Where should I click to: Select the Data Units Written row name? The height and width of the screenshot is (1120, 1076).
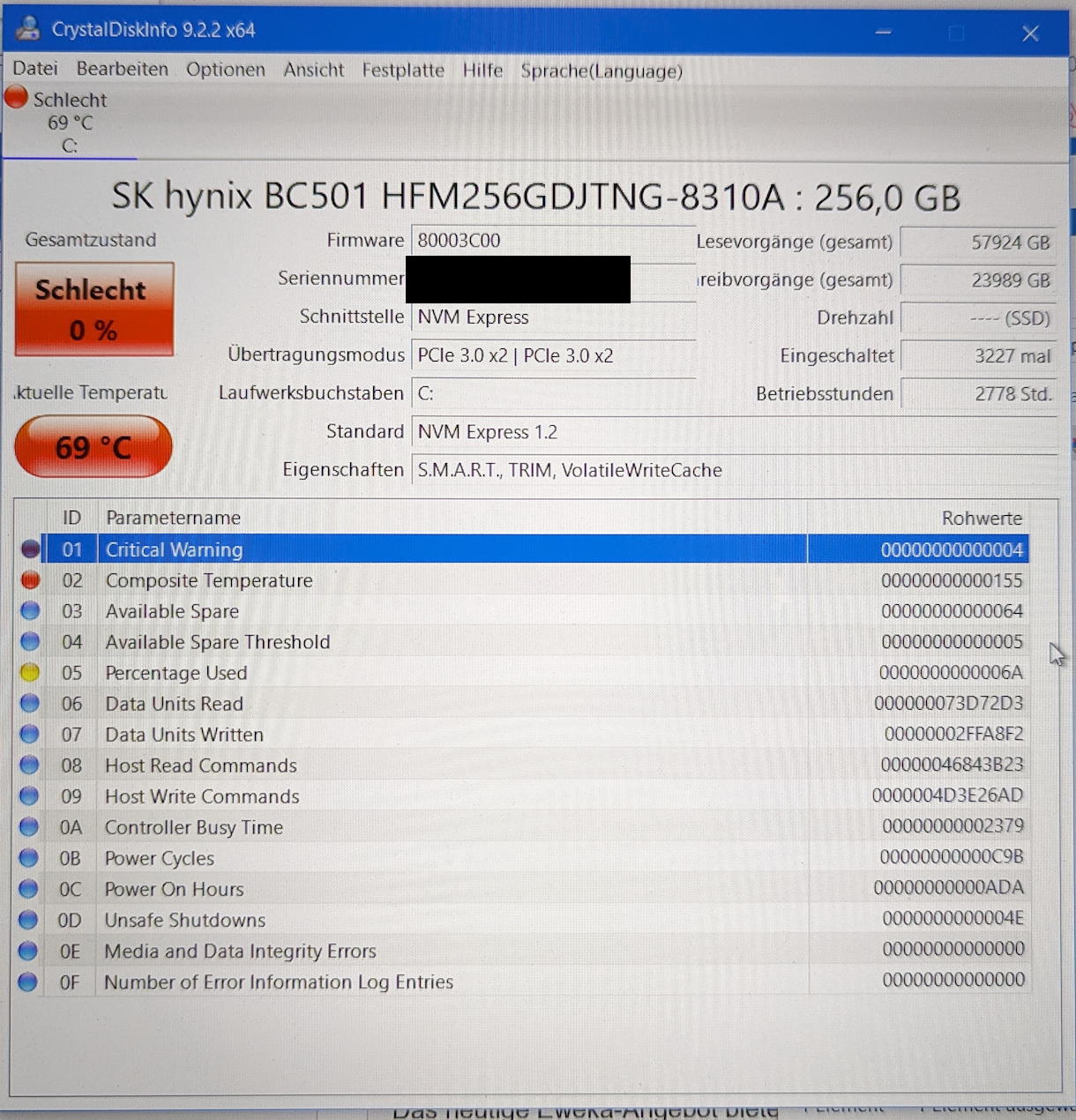(184, 735)
